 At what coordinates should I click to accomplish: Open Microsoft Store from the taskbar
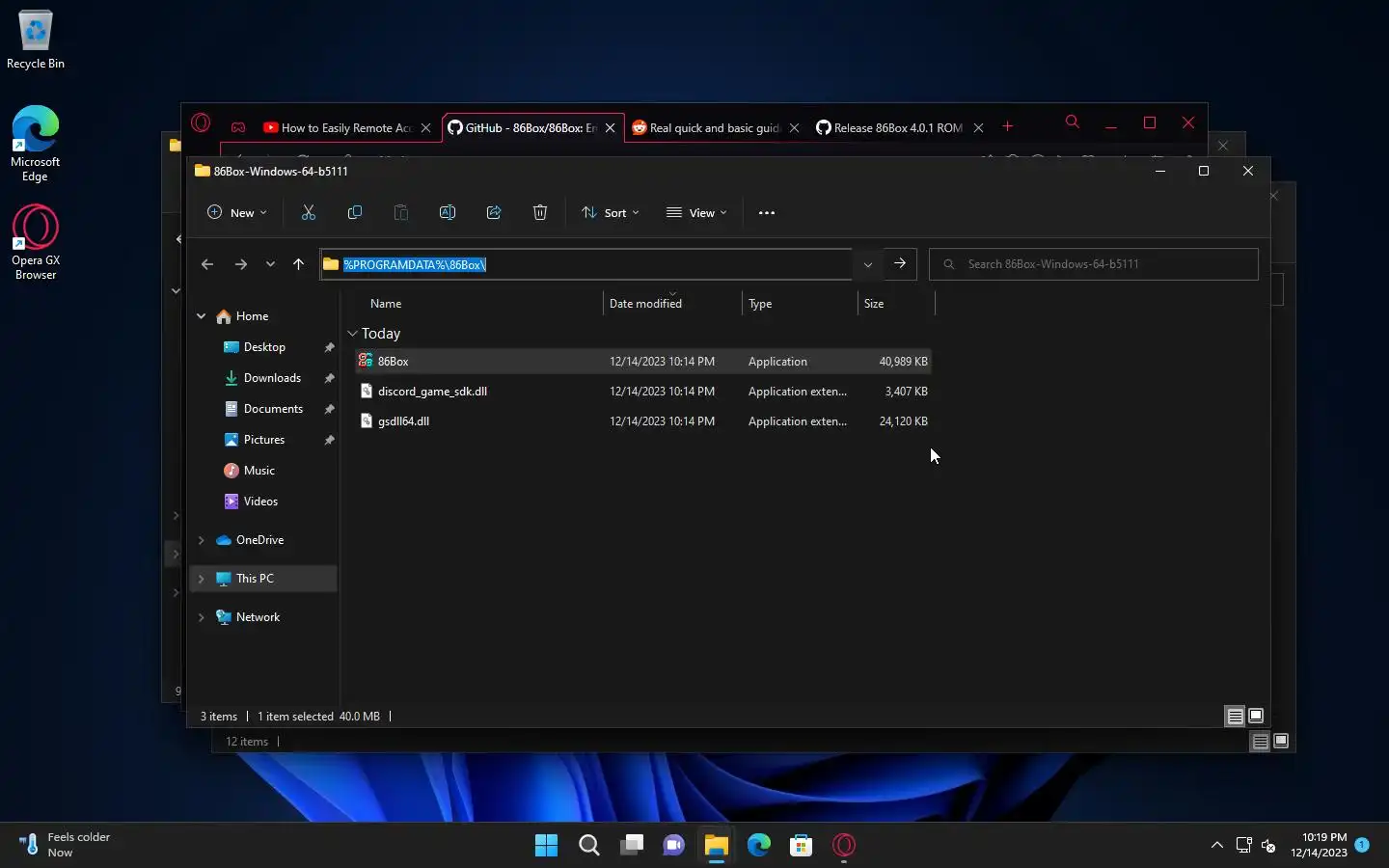(801, 845)
